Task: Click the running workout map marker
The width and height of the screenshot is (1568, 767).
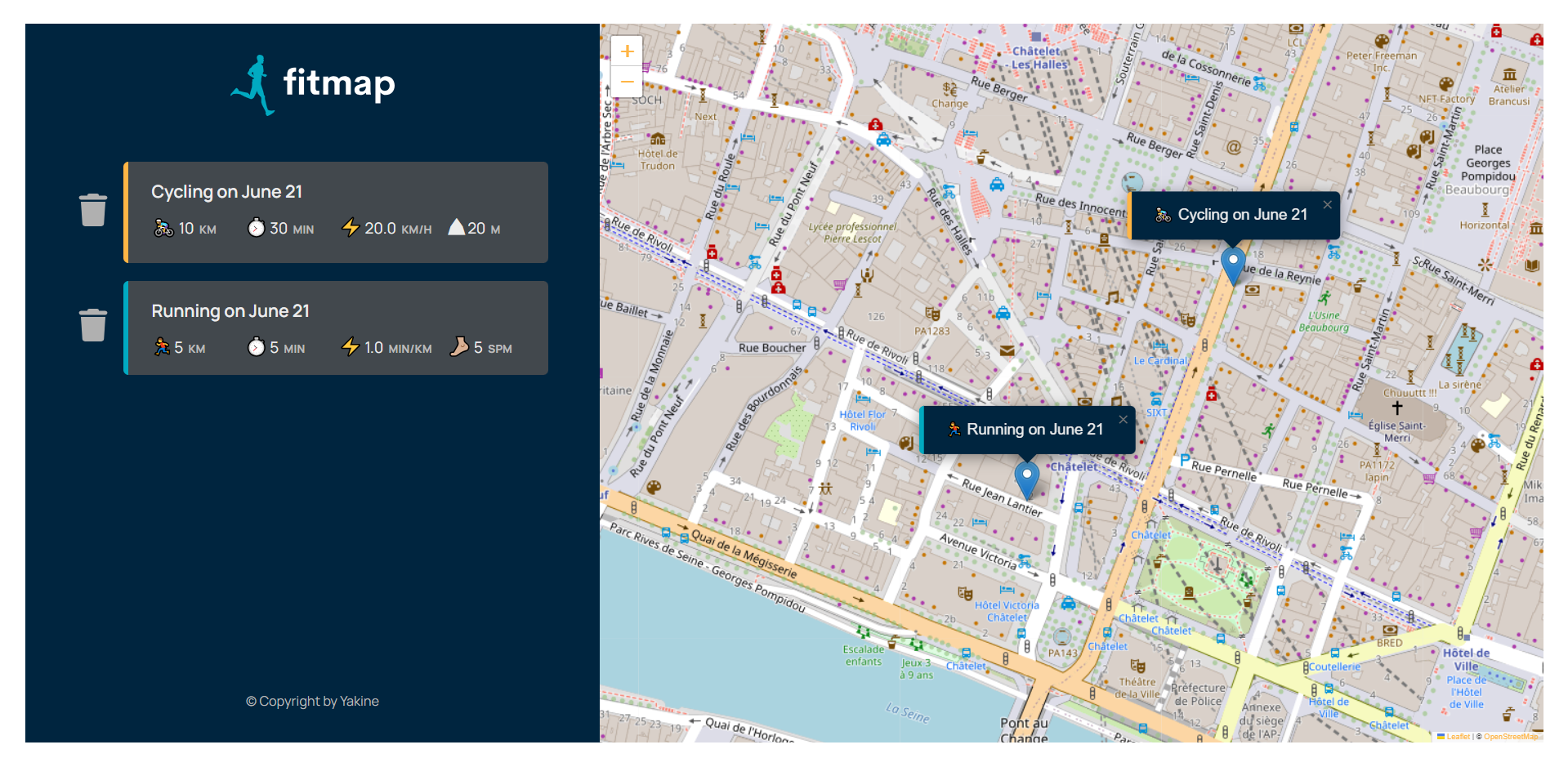Action: [1026, 479]
